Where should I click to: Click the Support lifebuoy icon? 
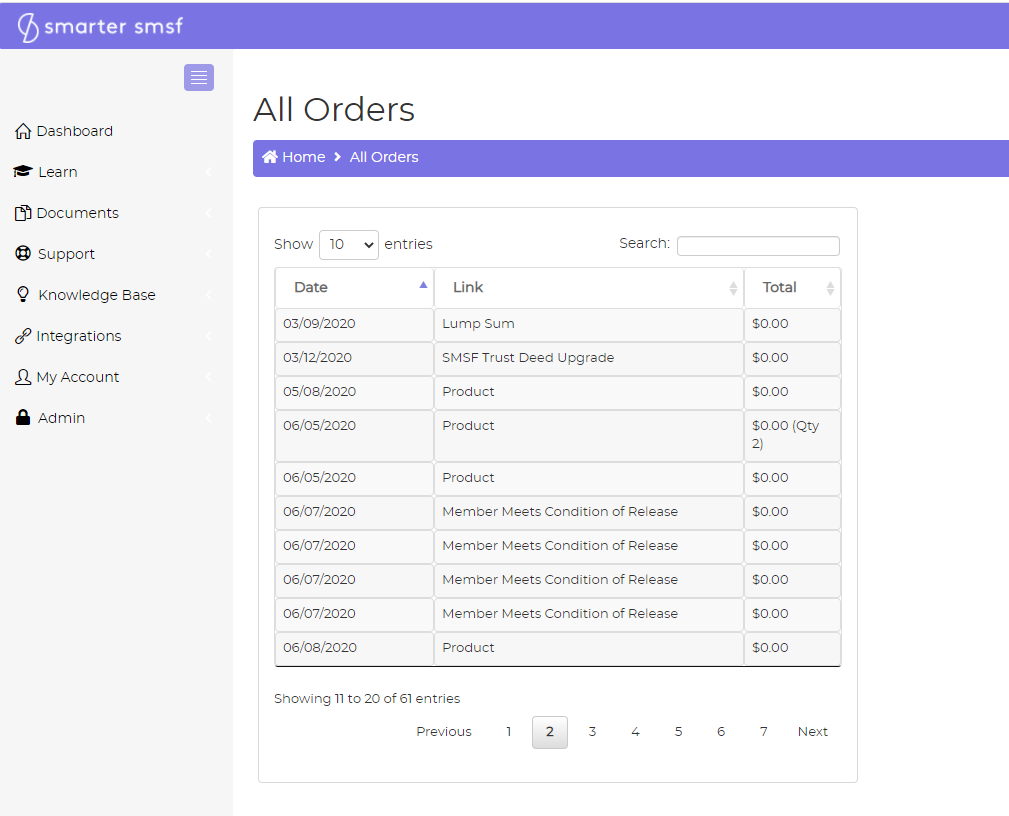23,254
